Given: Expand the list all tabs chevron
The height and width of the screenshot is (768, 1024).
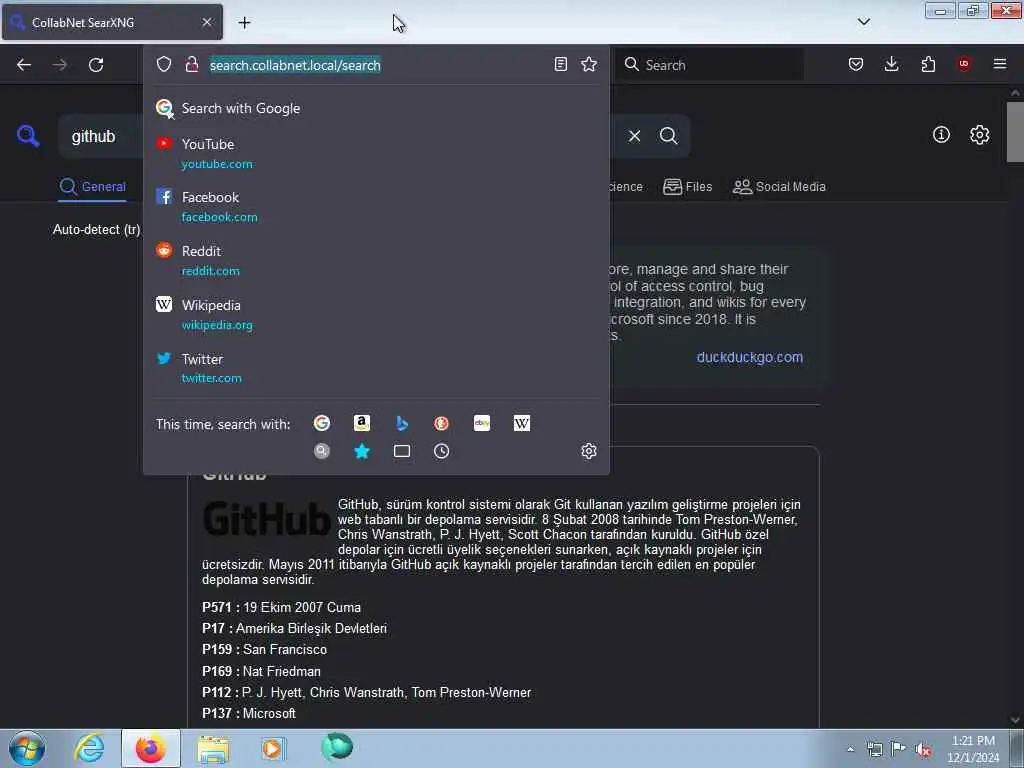Looking at the screenshot, I should coord(864,22).
